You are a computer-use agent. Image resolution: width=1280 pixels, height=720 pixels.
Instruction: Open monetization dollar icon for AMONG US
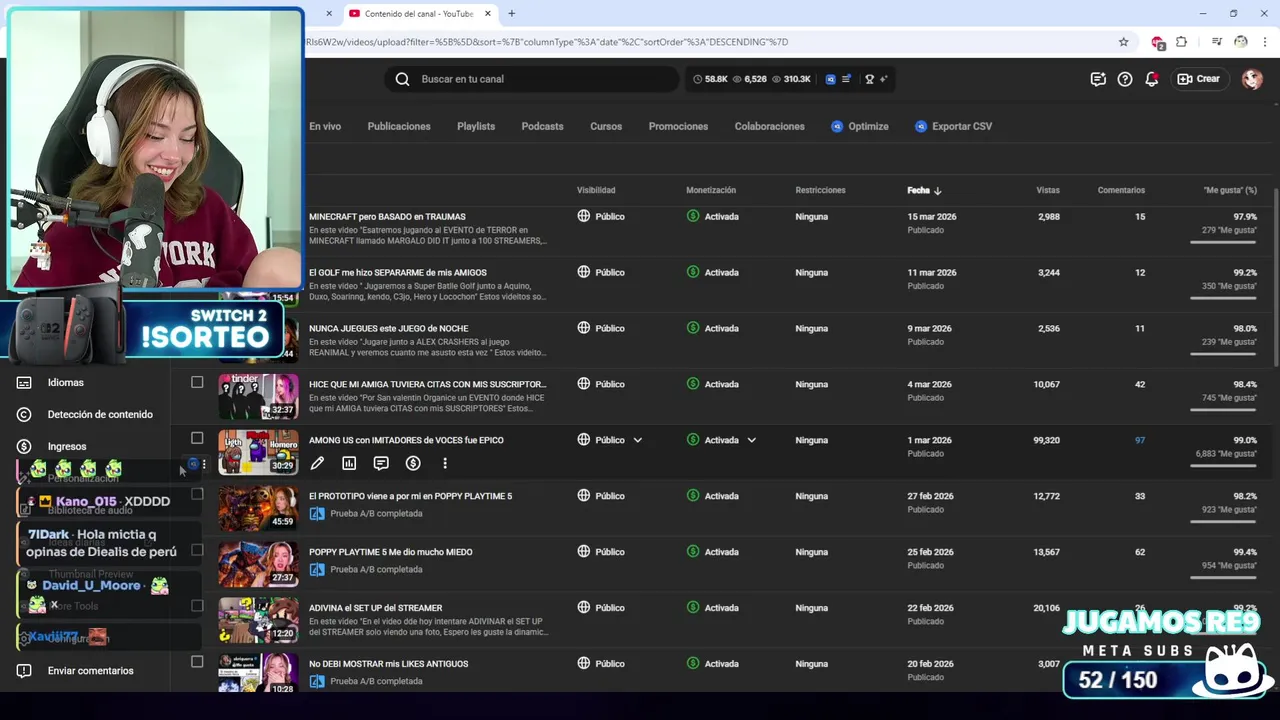pos(413,463)
